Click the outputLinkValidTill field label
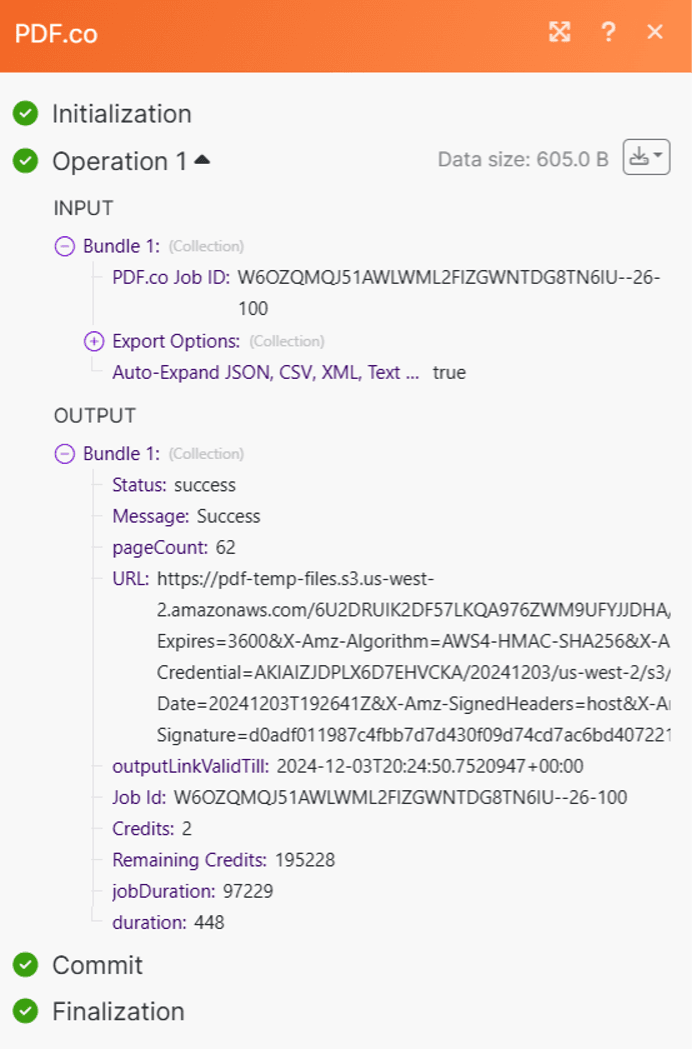This screenshot has width=693, height=1050. 190,767
